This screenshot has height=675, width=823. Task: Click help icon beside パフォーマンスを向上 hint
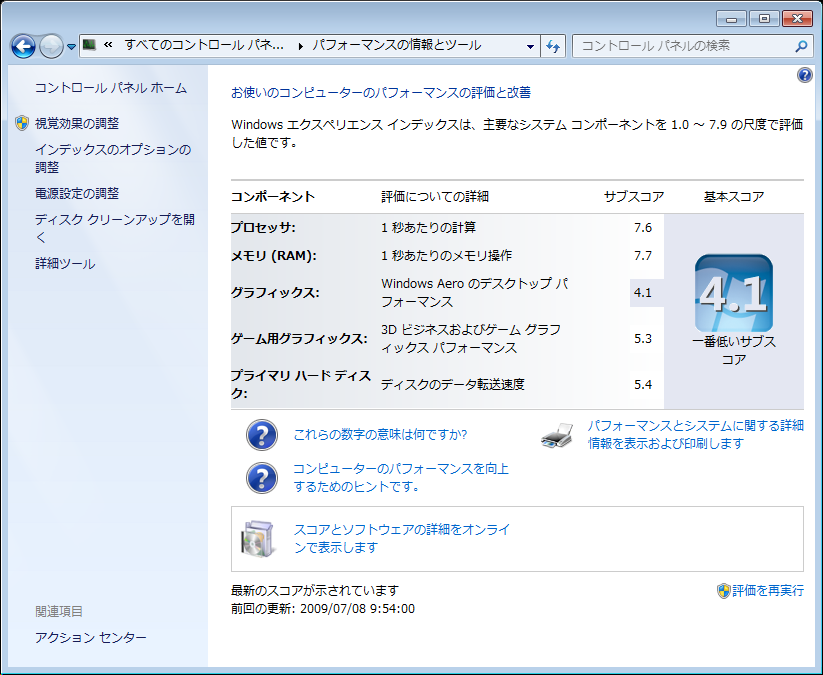tap(262, 478)
